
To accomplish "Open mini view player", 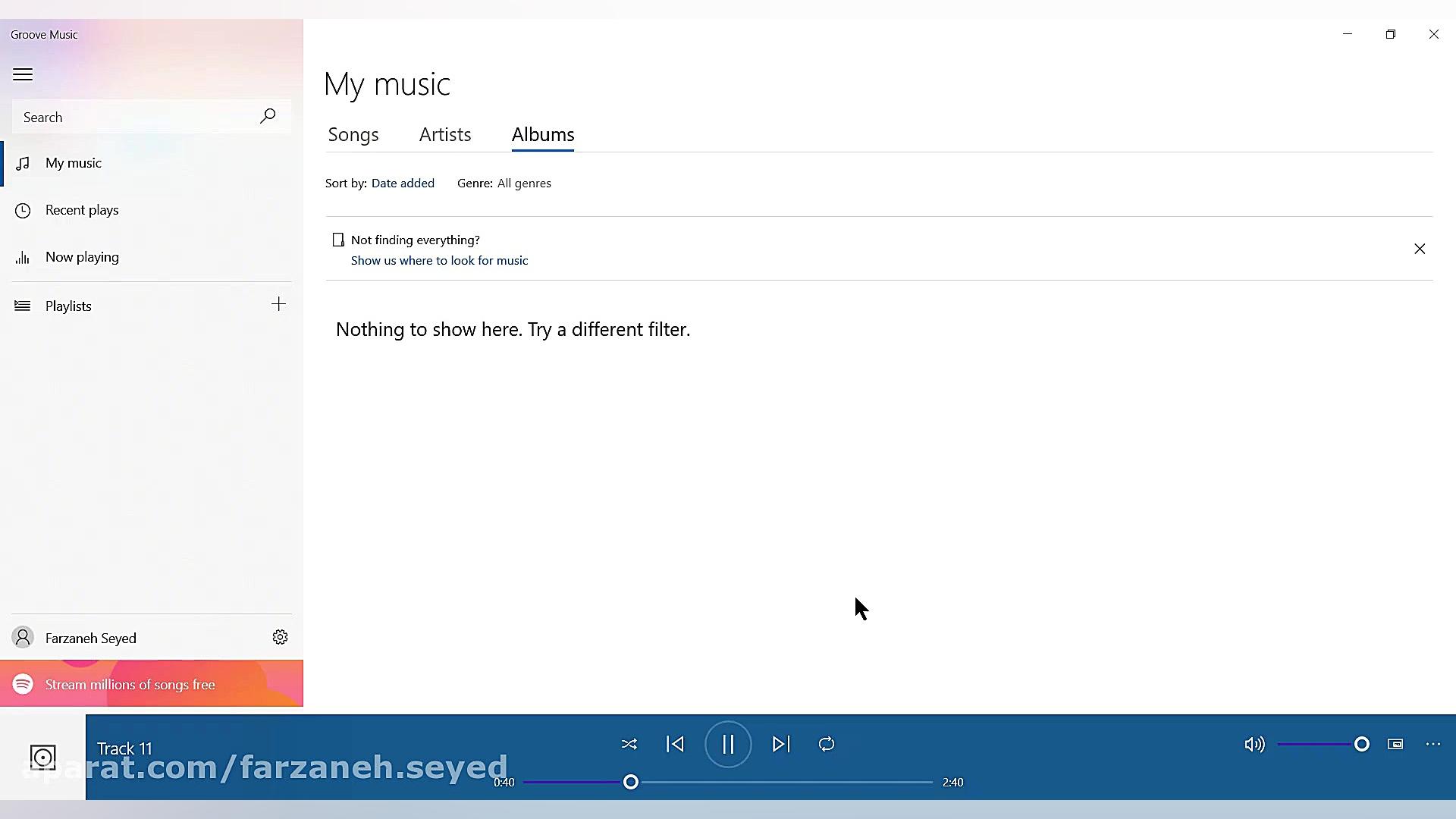I will [x=1395, y=744].
